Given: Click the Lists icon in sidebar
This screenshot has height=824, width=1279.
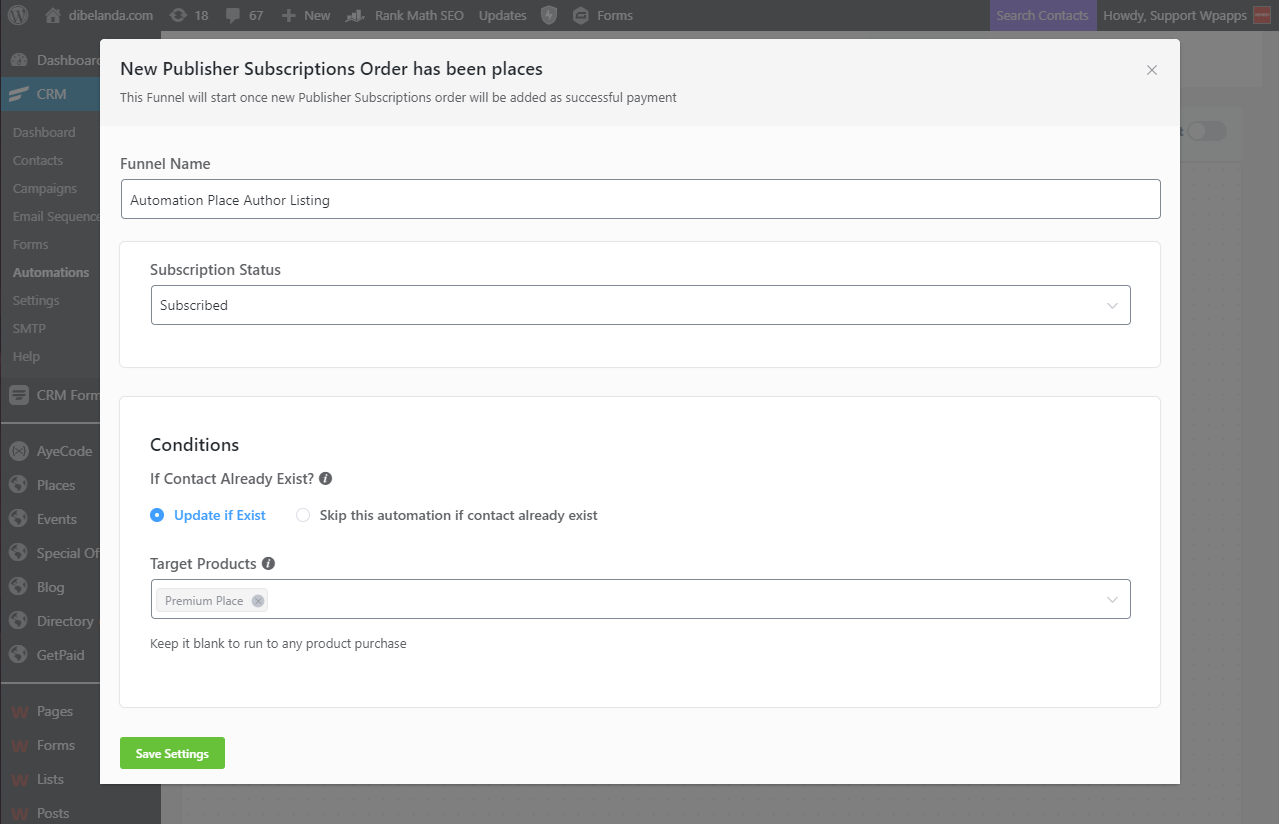Looking at the screenshot, I should 18,780.
